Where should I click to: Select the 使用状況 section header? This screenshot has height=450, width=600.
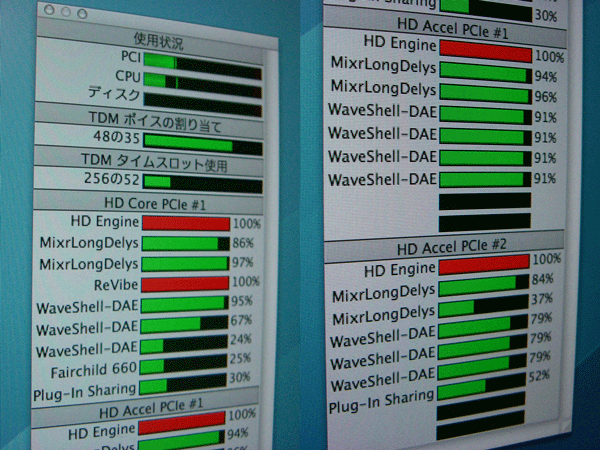[x=158, y=41]
